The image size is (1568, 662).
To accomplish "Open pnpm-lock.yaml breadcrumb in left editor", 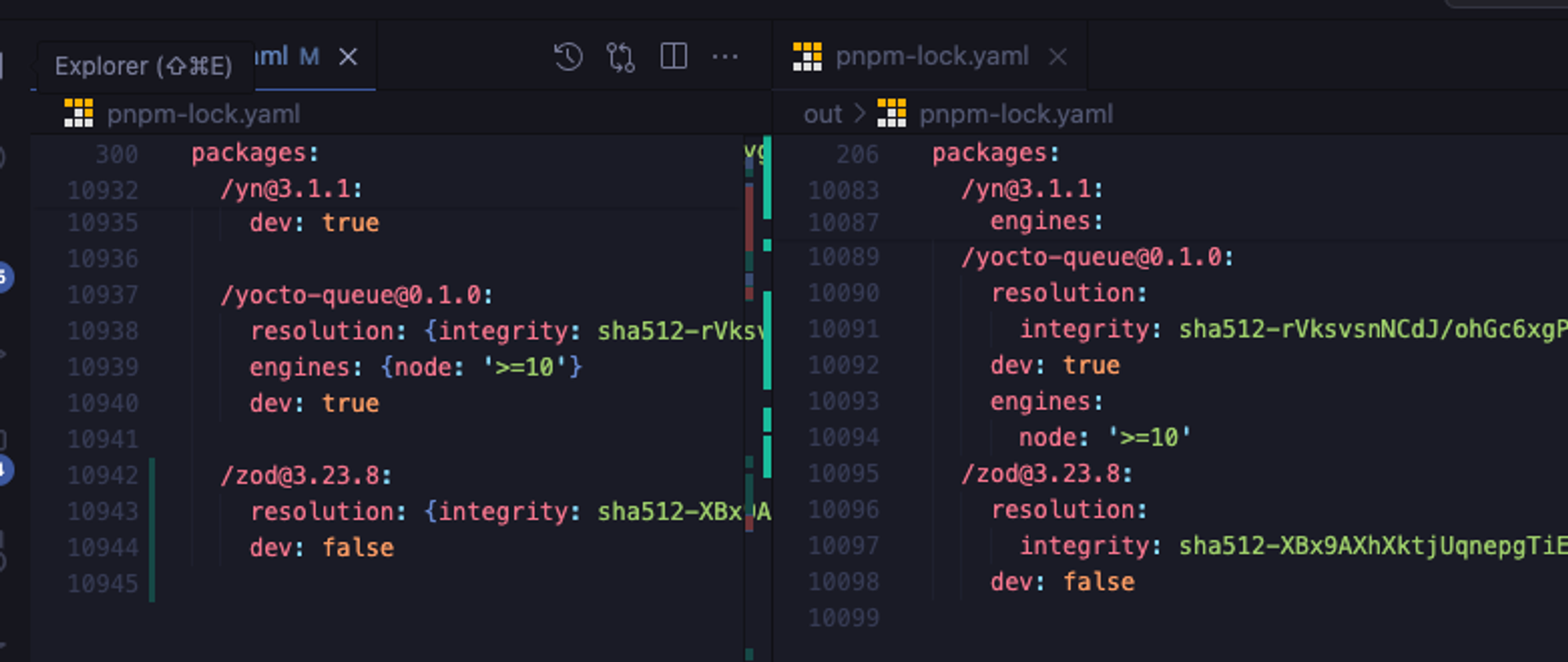I will [203, 114].
